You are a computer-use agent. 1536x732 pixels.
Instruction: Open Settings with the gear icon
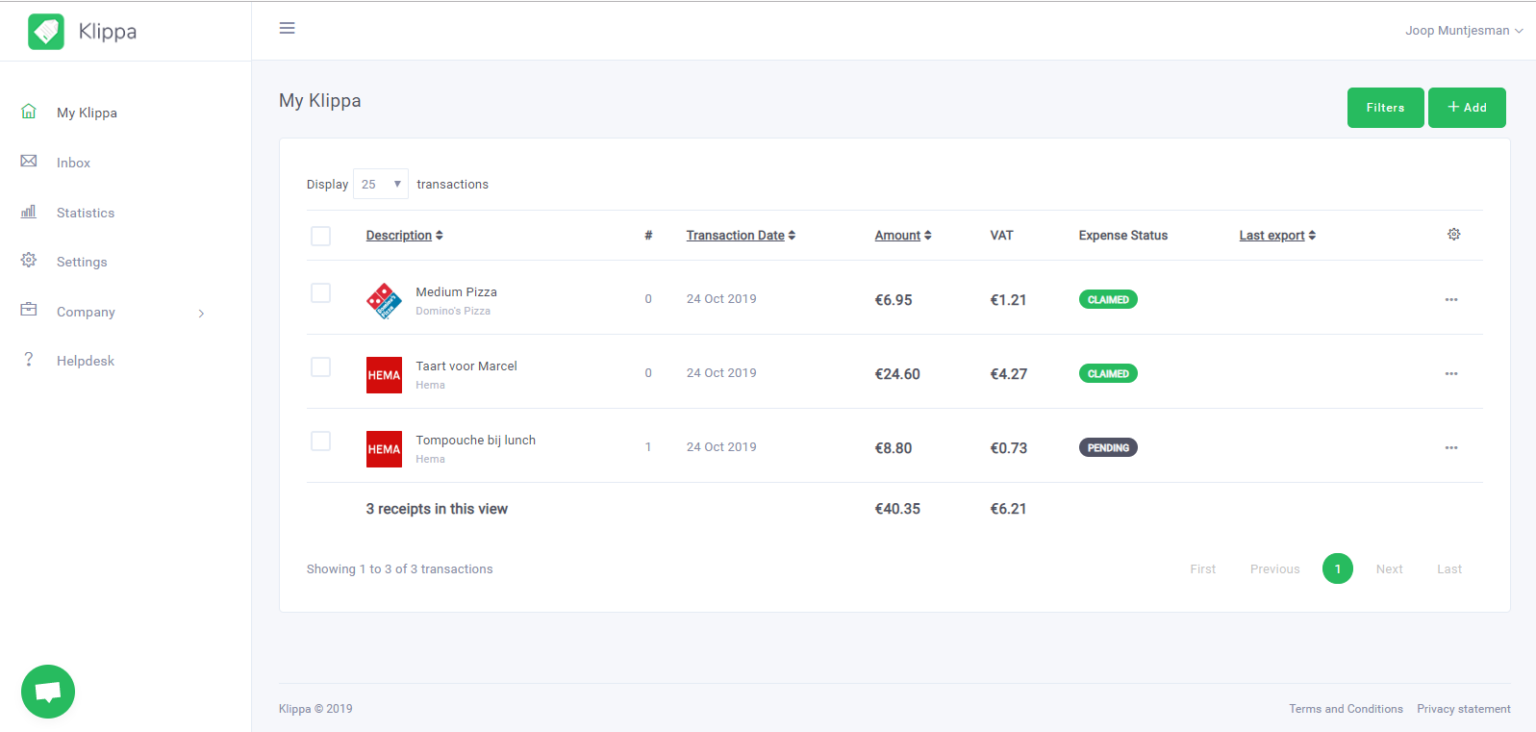coord(30,261)
